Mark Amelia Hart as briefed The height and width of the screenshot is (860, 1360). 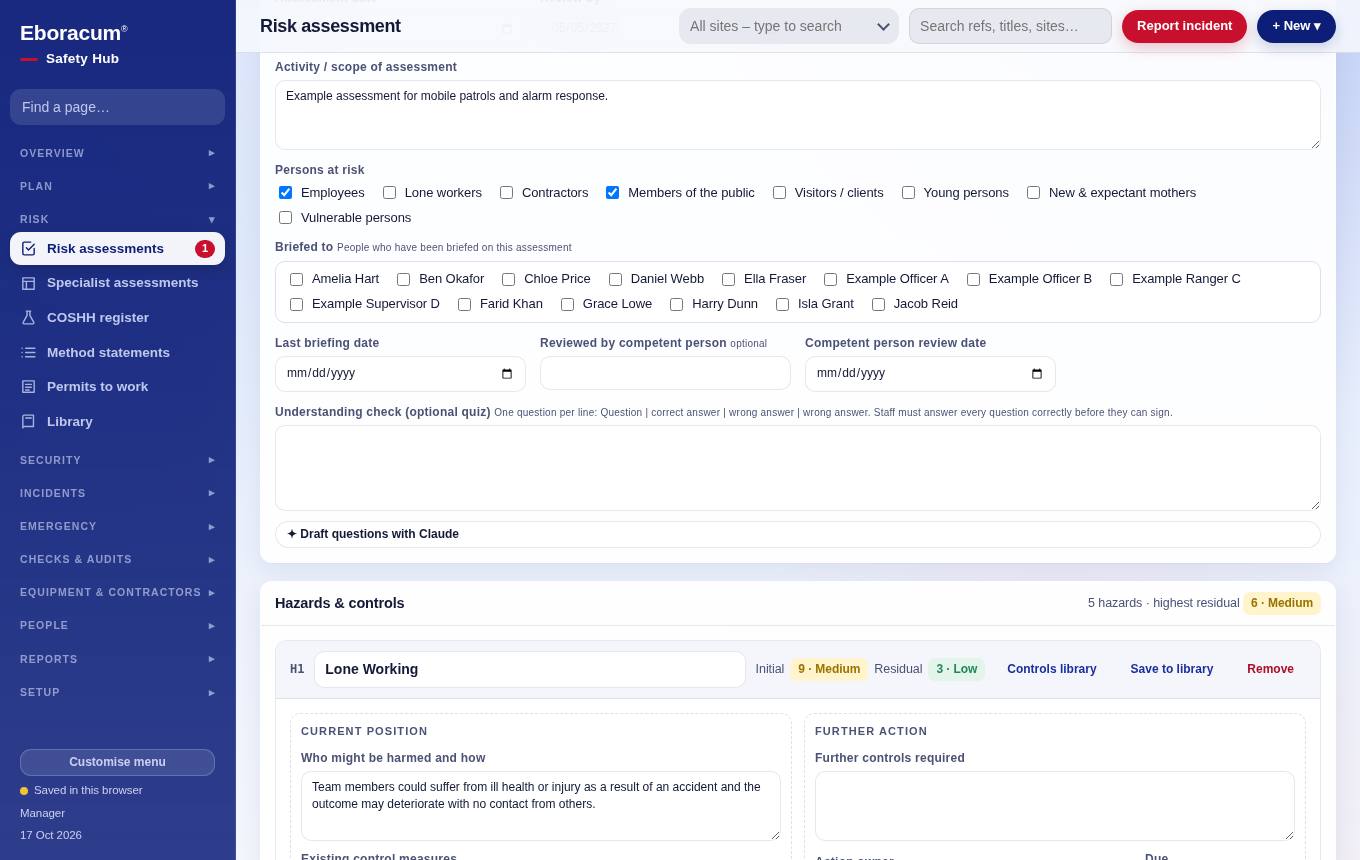pos(296,280)
